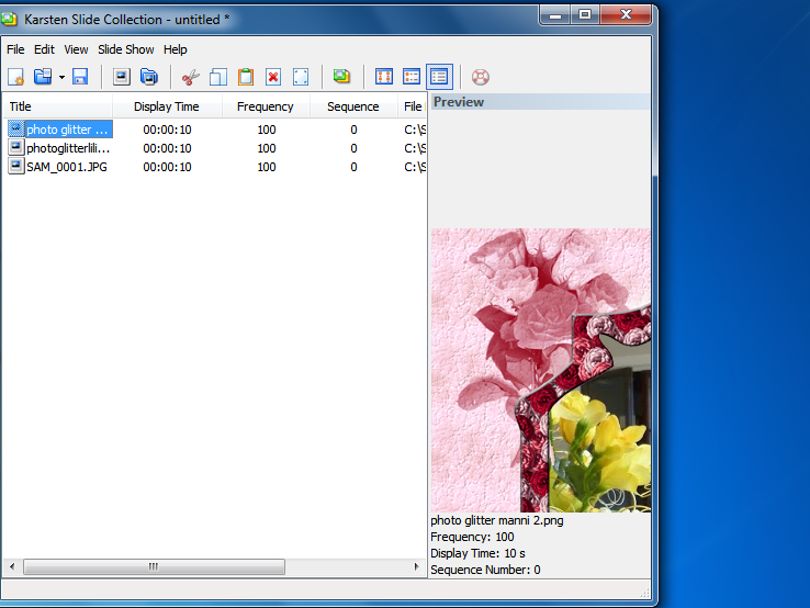
Task: Create a new slide collection
Action: (x=16, y=77)
